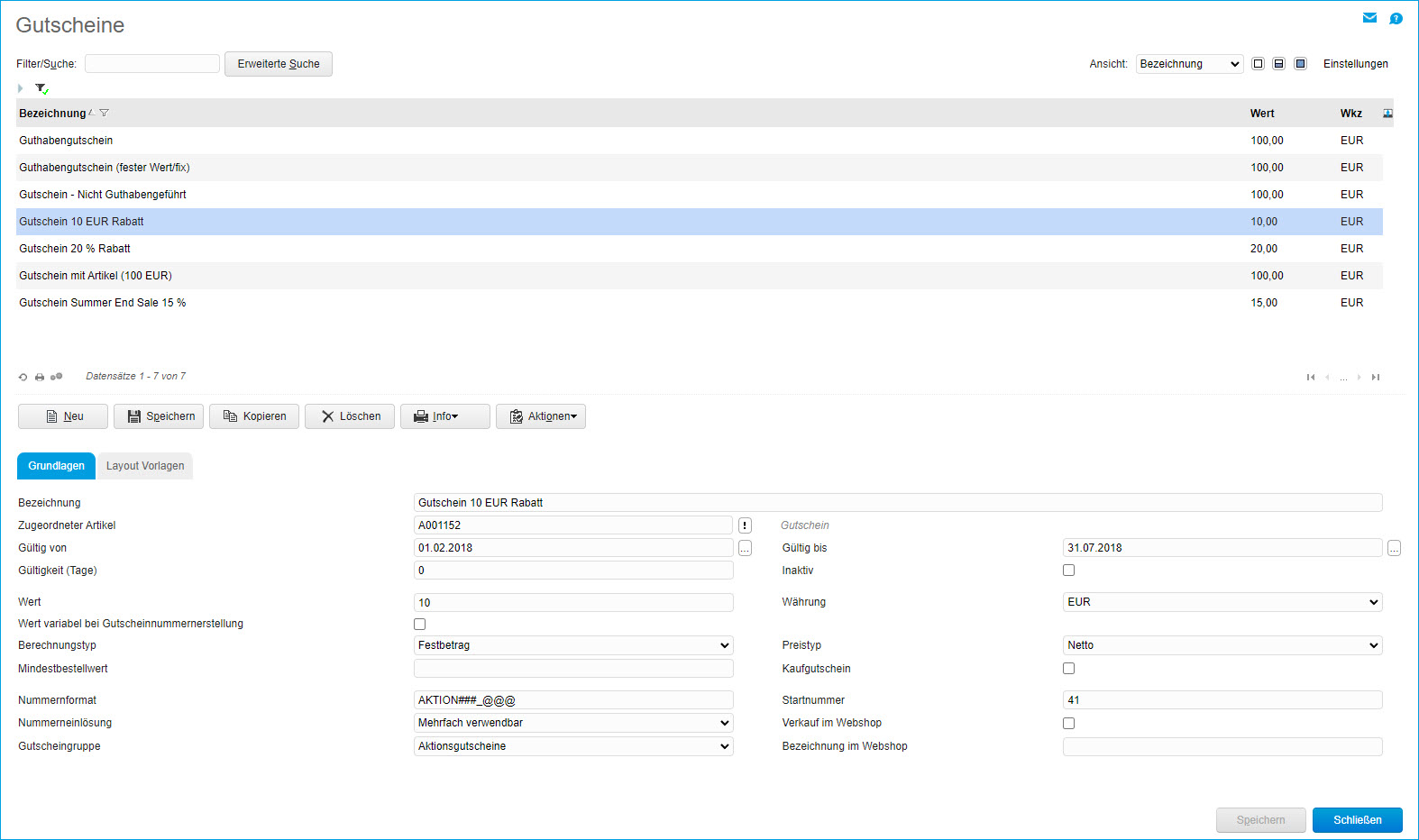
Task: Switch to split view layout icon
Action: [1278, 64]
